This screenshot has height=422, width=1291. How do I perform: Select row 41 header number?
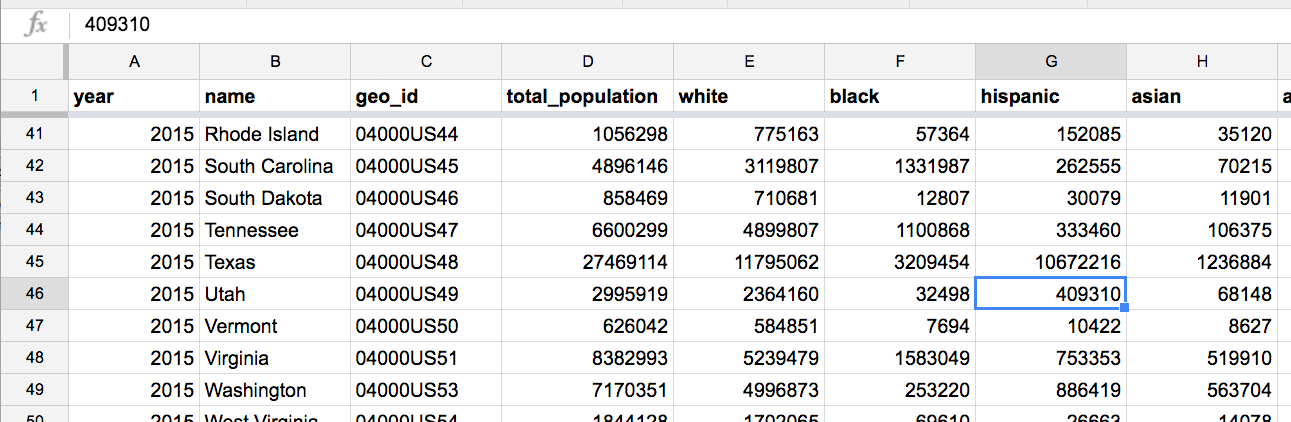click(34, 134)
